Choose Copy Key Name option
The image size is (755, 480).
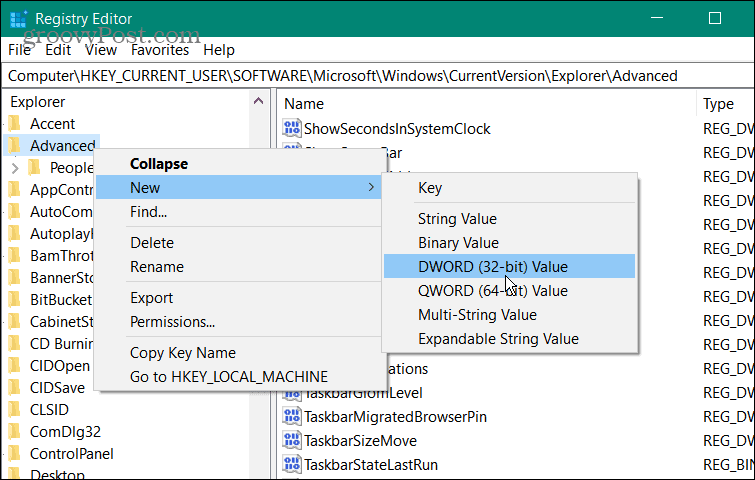click(x=183, y=353)
